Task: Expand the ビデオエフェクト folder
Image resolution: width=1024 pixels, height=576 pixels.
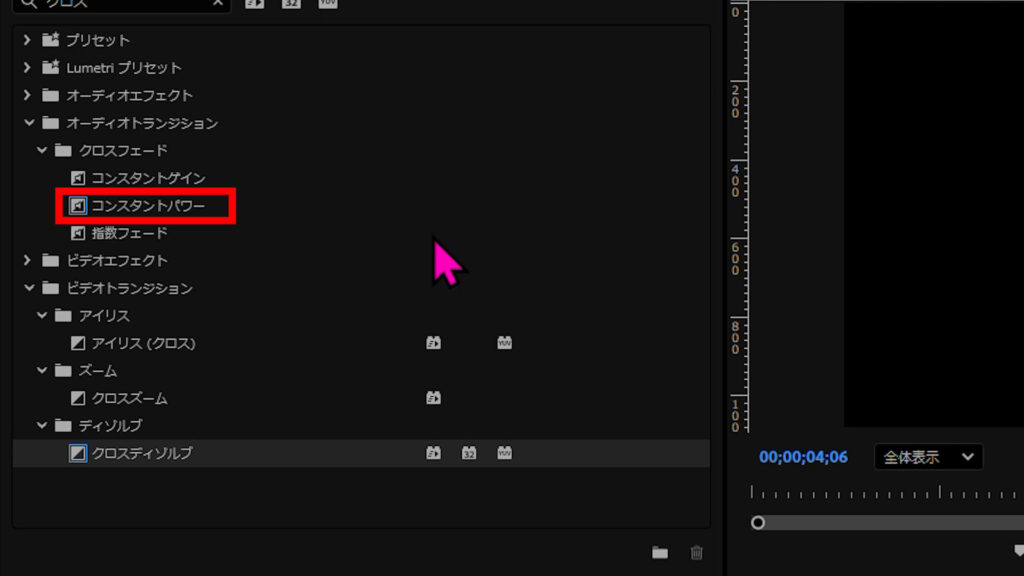Action: (27, 260)
